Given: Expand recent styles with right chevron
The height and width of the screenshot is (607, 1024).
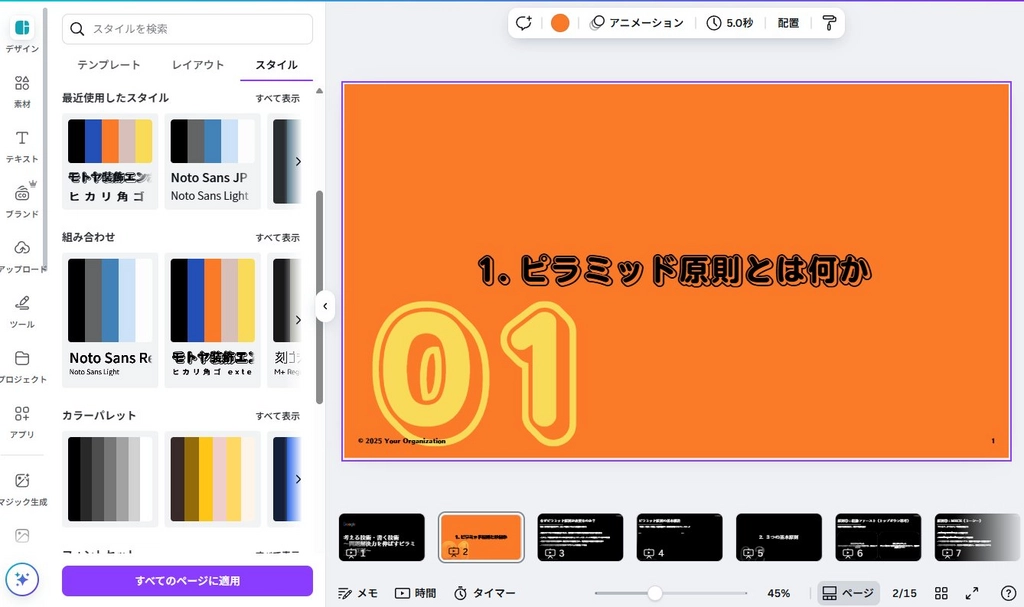Looking at the screenshot, I should 298,161.
